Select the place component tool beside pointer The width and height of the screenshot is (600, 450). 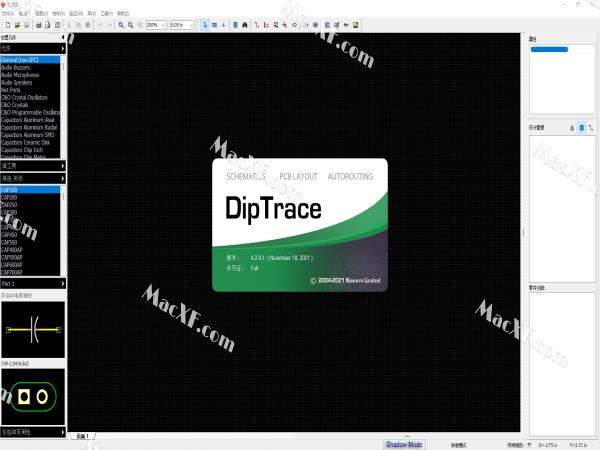(x=214, y=25)
